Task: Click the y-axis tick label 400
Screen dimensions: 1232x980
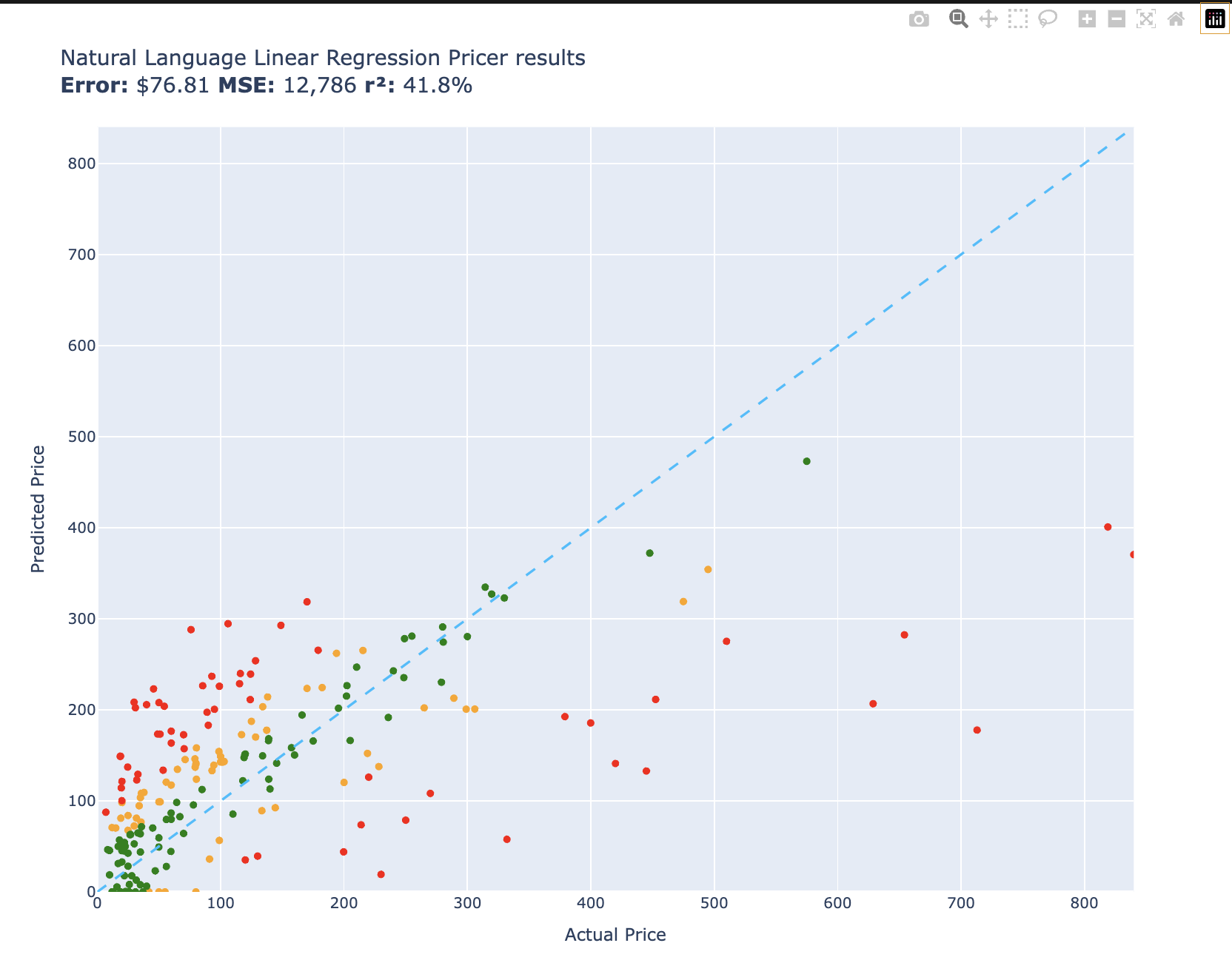Action: click(x=81, y=528)
